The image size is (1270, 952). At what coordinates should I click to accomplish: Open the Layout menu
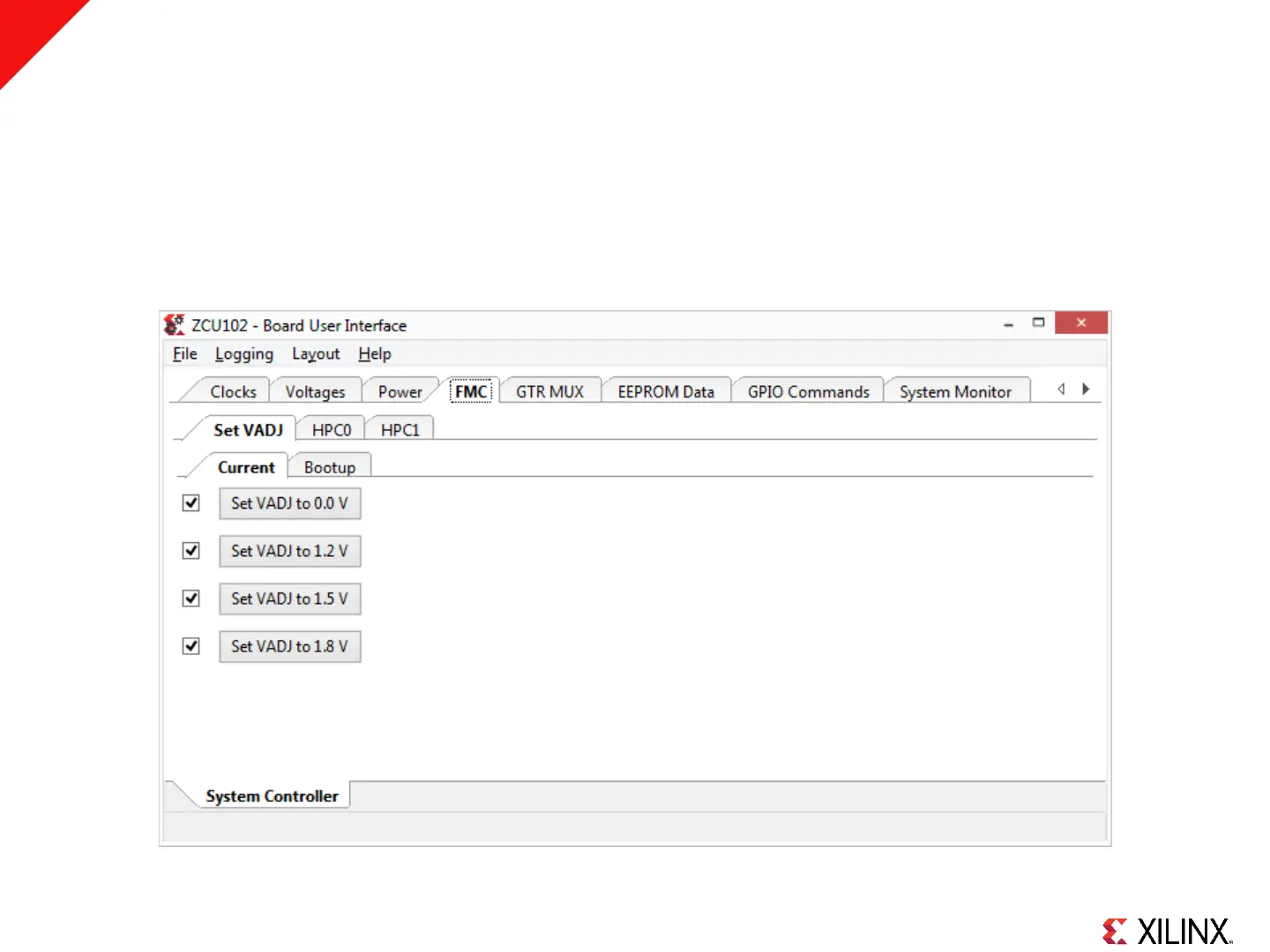pyautogui.click(x=316, y=353)
